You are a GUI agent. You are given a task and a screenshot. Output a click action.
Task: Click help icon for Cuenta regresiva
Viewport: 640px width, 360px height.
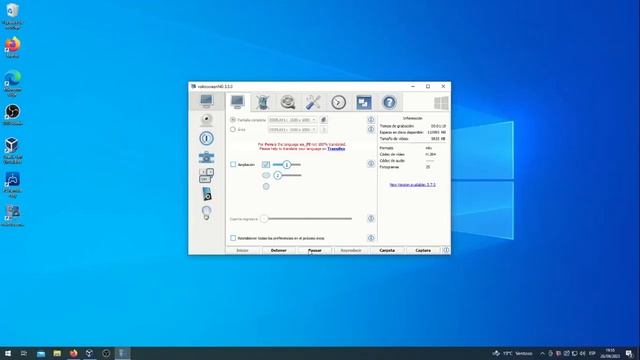pos(371,219)
